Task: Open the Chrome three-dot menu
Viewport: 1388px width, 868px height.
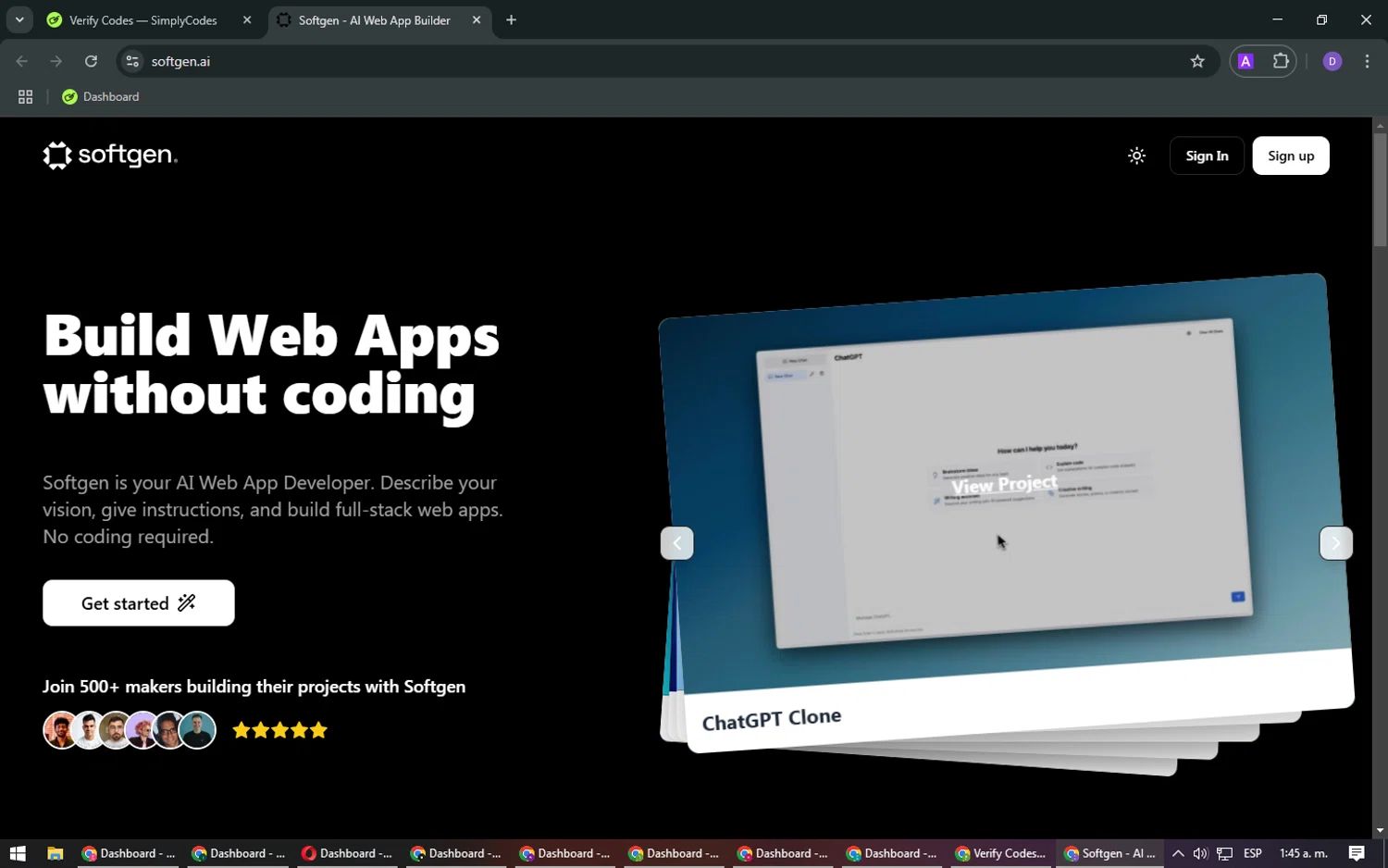Action: [1367, 61]
